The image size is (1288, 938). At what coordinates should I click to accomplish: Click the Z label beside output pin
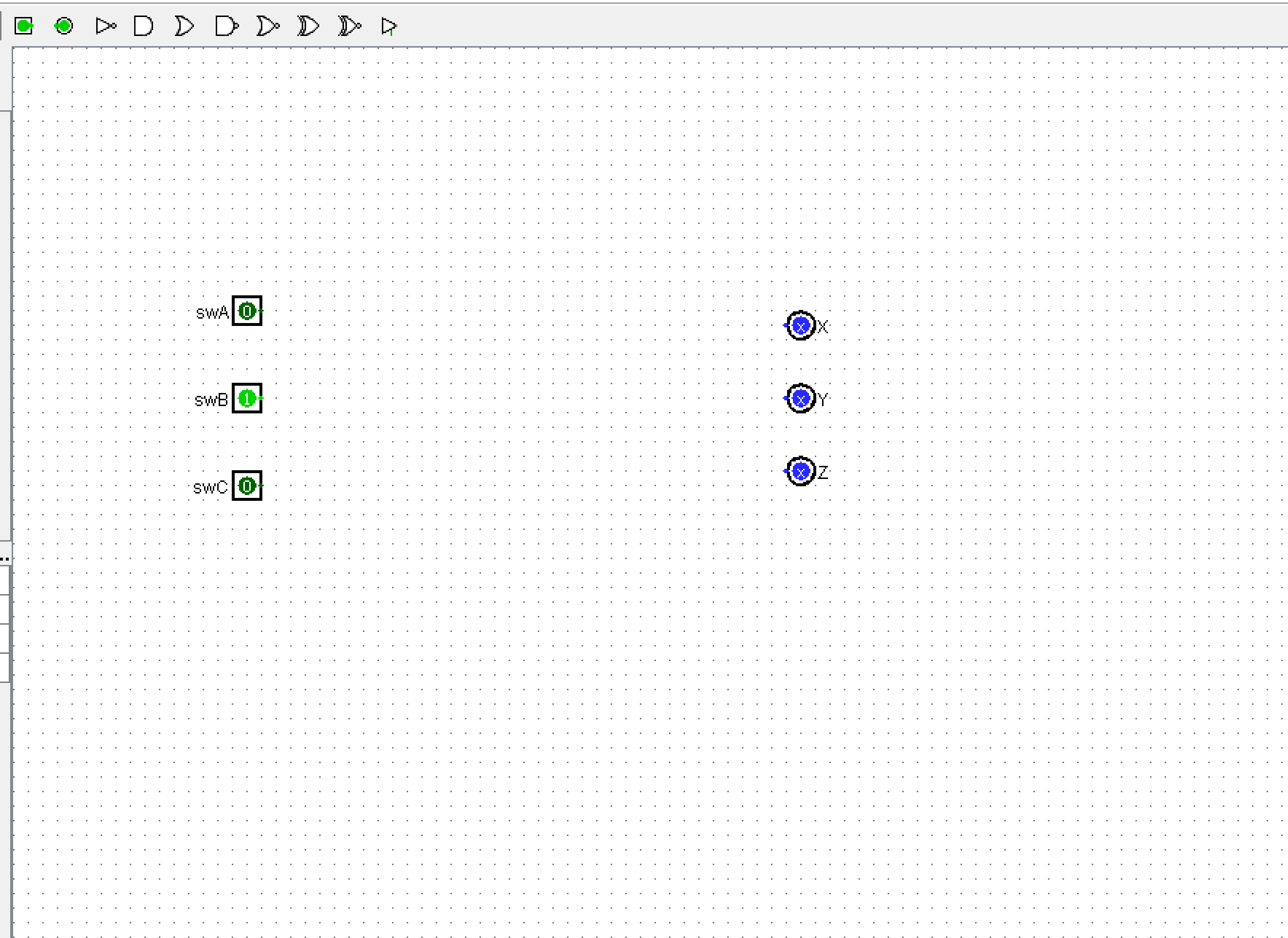[823, 472]
